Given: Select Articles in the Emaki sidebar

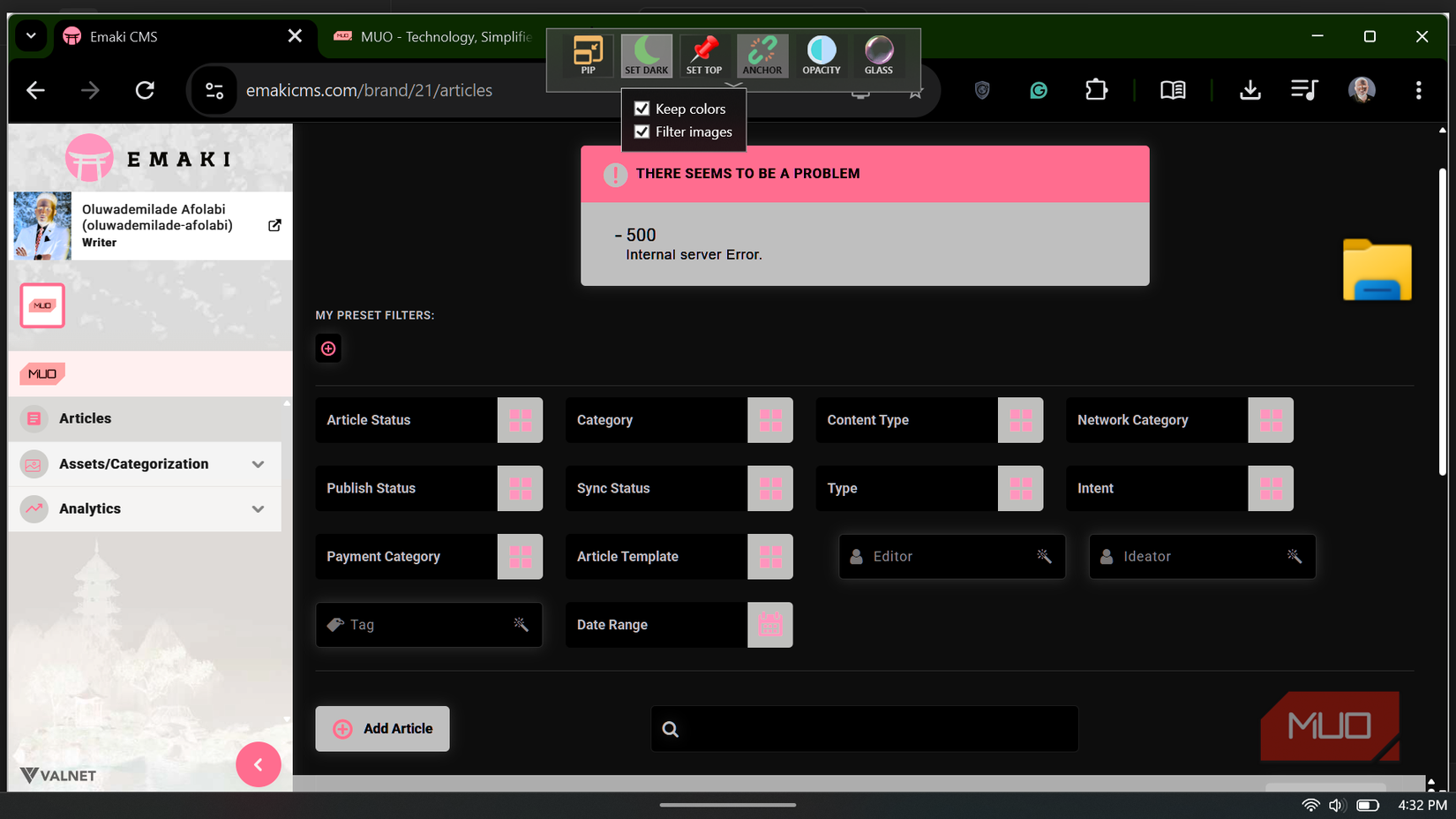Looking at the screenshot, I should pyautogui.click(x=85, y=418).
